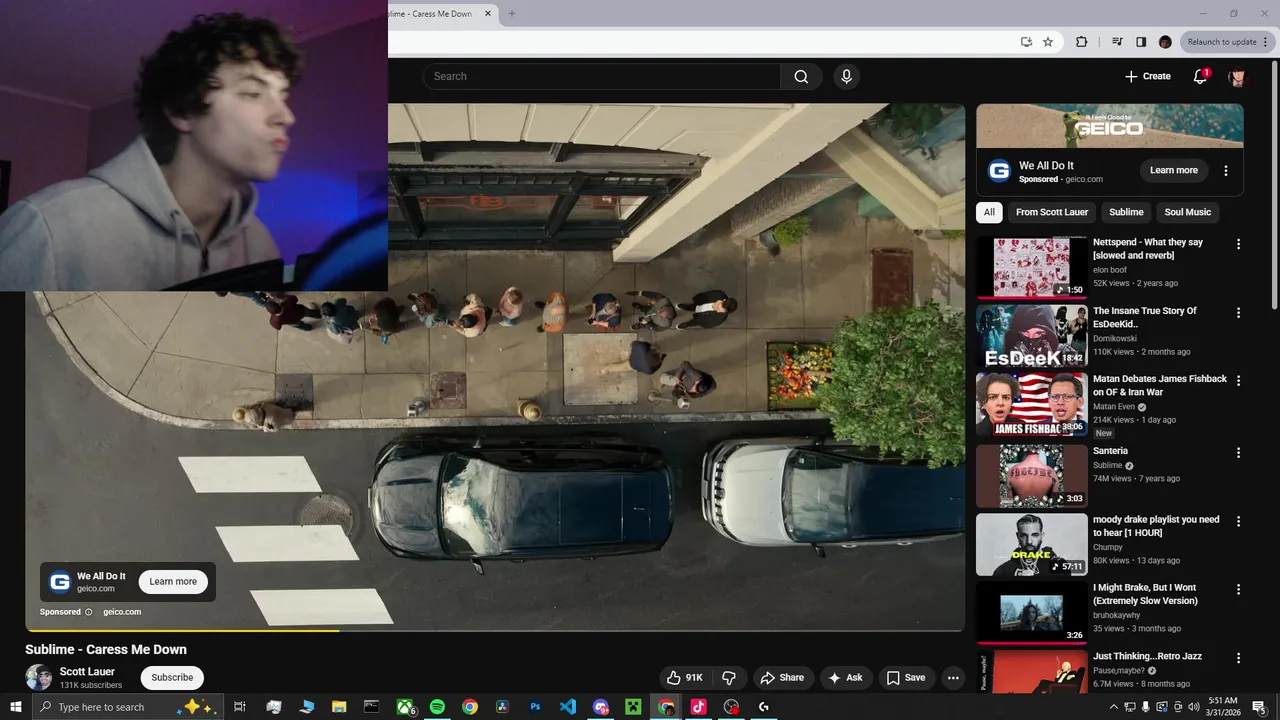Subscribe to Scott Lauer
This screenshot has width=1280, height=720.
(x=172, y=677)
